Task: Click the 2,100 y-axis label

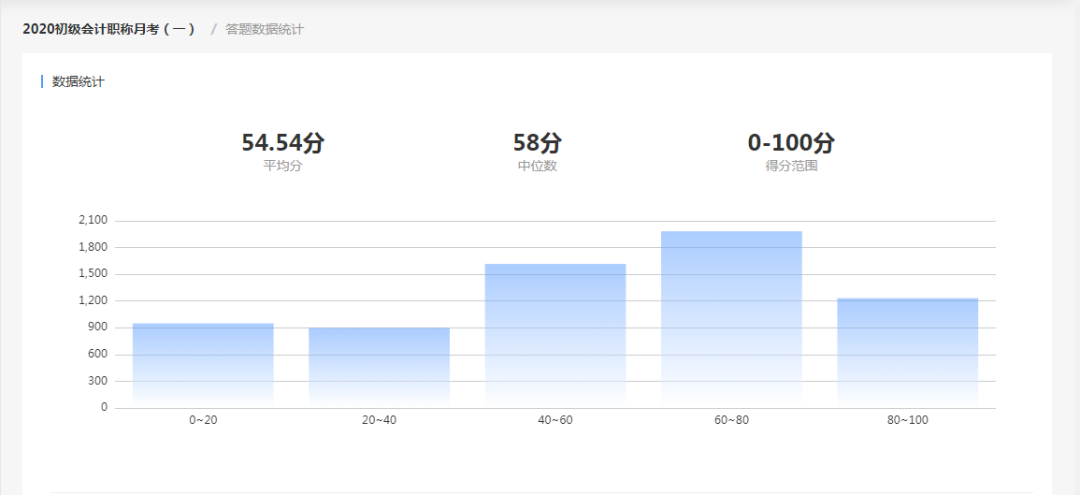Action: (x=94, y=220)
